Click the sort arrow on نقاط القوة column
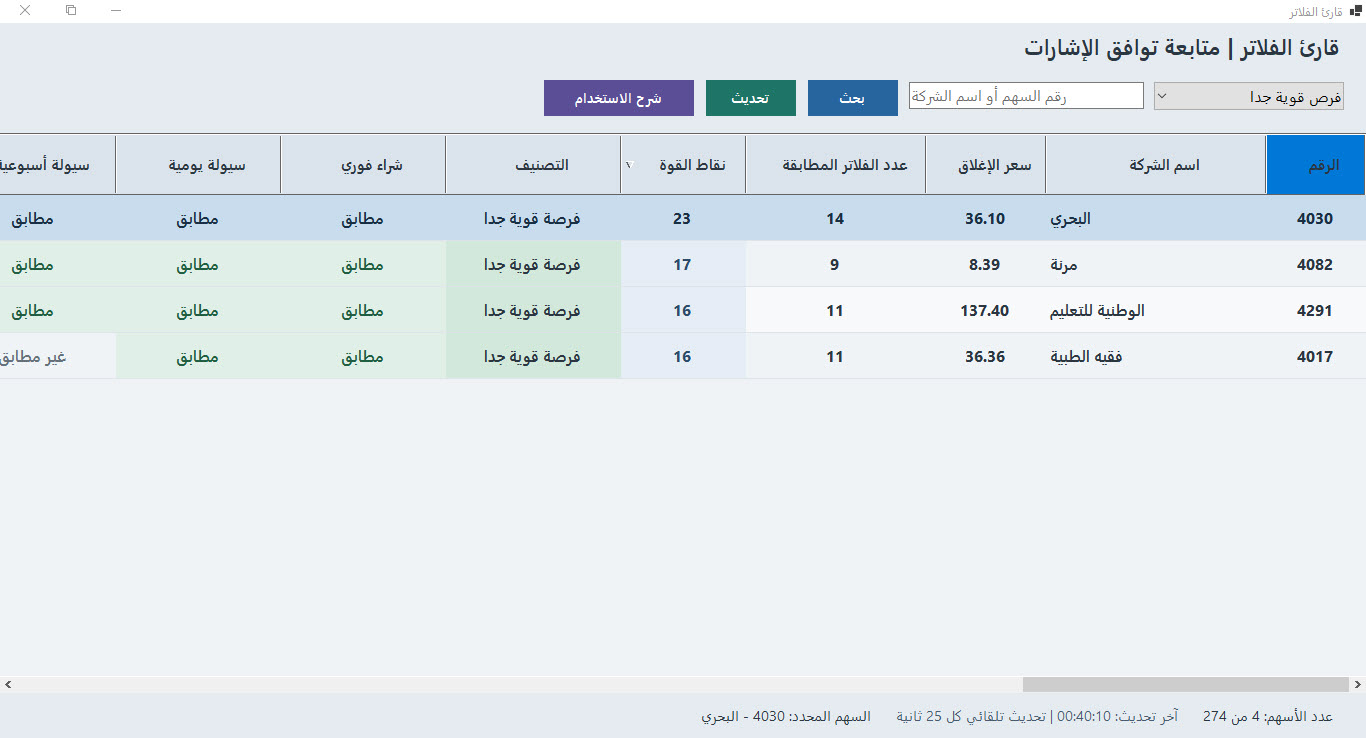Image resolution: width=1366 pixels, height=738 pixels. (x=629, y=165)
